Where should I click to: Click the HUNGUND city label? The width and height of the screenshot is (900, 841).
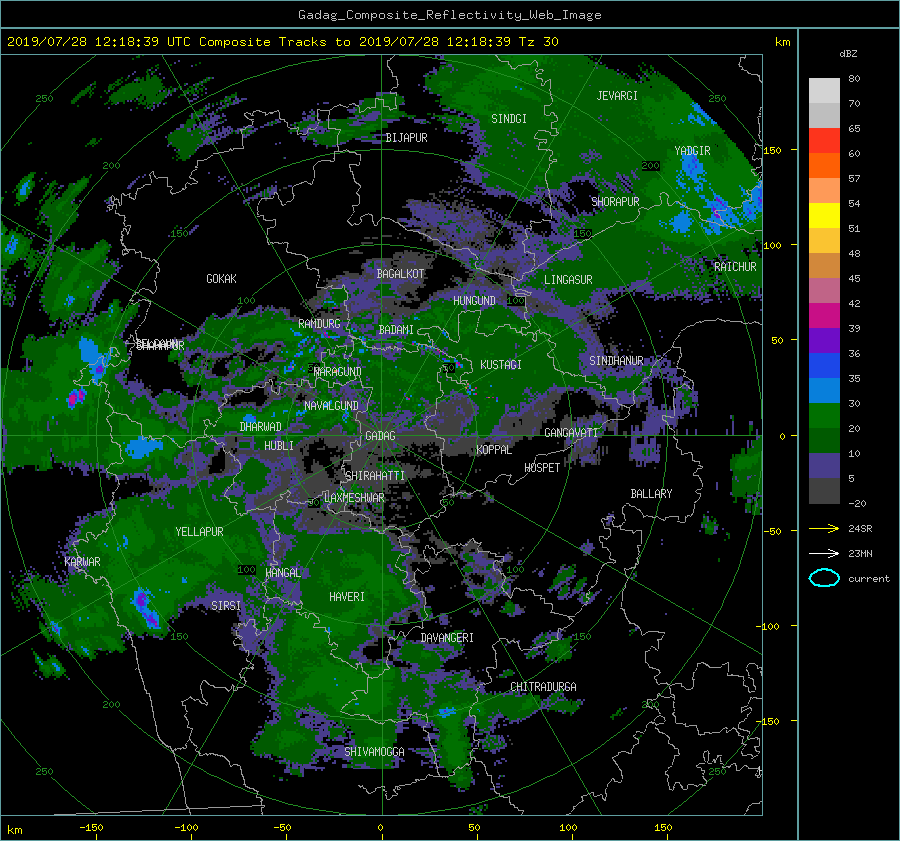[x=474, y=300]
